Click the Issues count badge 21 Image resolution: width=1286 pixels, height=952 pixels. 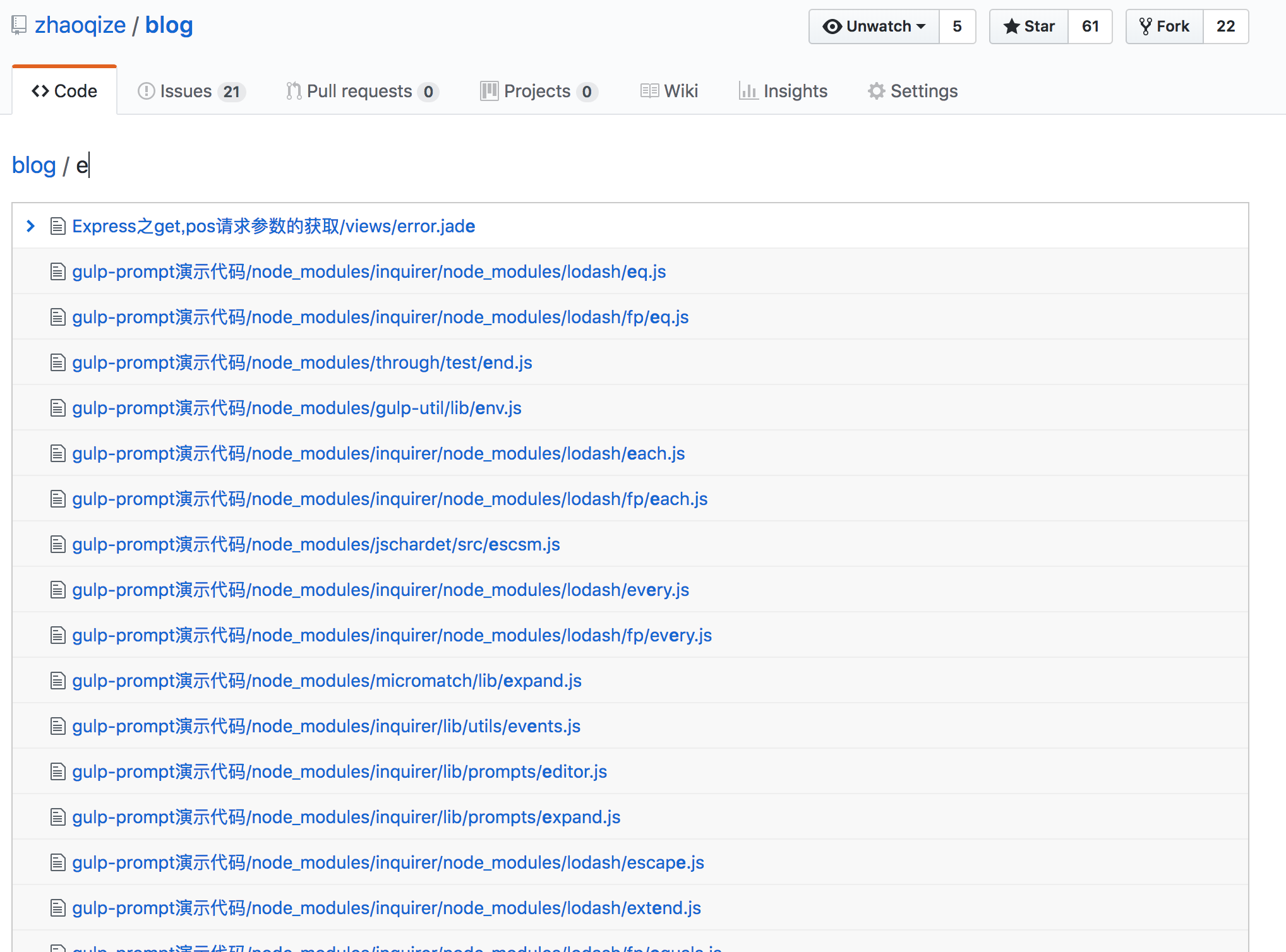(232, 92)
